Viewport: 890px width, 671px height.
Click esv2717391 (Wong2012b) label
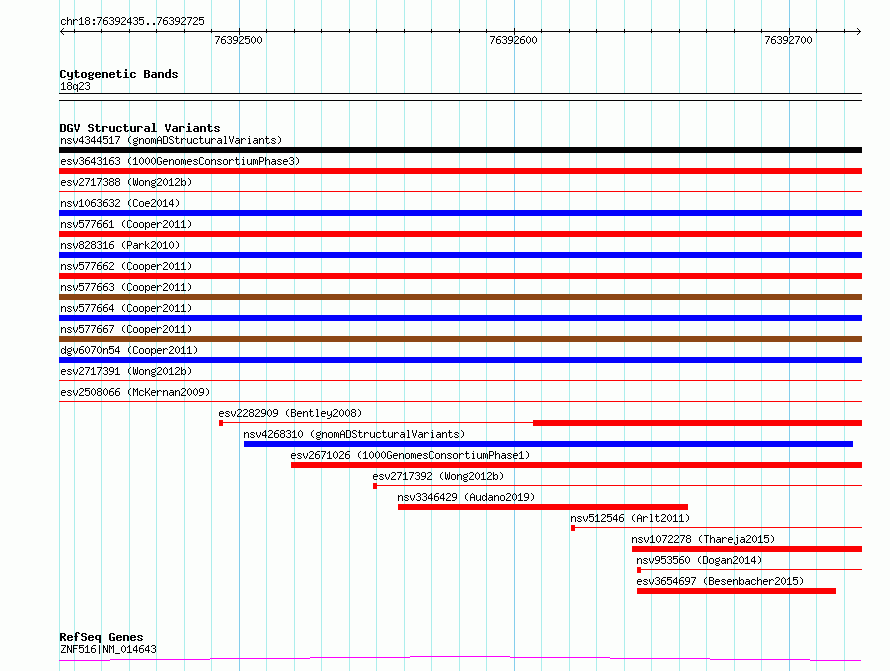[x=126, y=371]
